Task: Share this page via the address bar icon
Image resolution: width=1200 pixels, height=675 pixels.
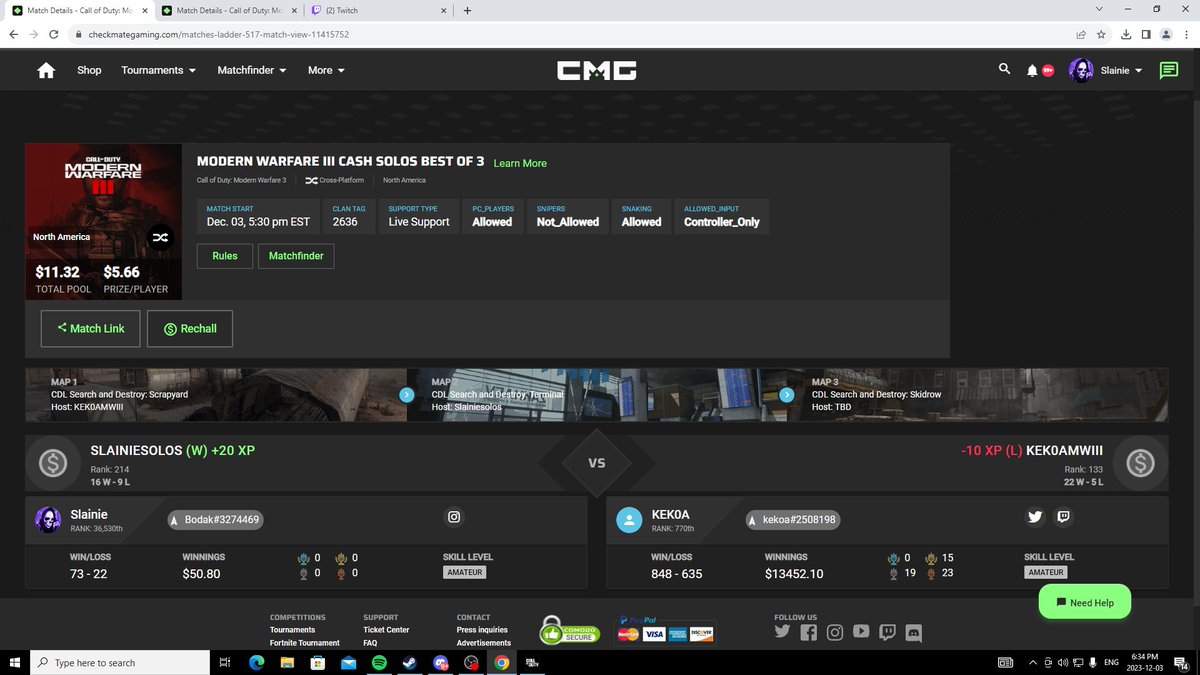Action: tap(1081, 34)
